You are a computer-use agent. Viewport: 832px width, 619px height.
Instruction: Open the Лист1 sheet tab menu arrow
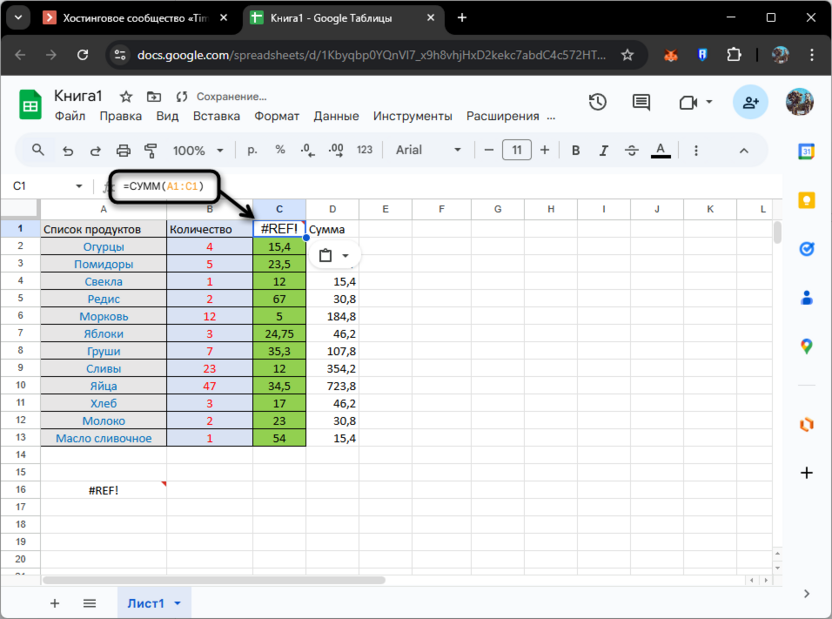(x=177, y=604)
